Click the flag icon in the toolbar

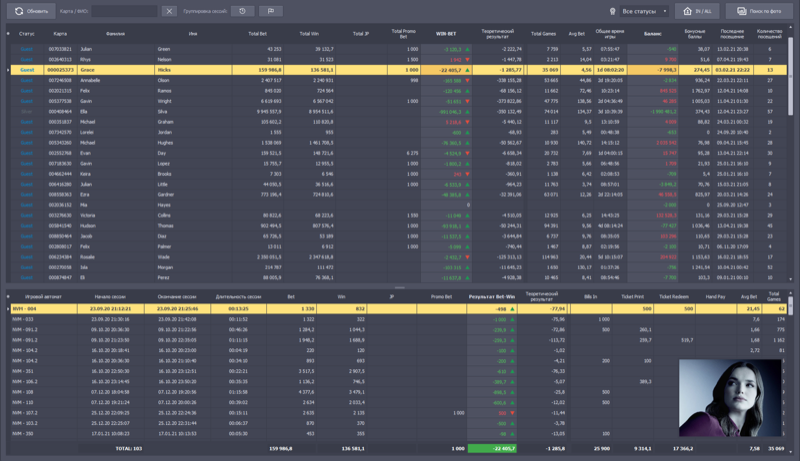[x=270, y=11]
